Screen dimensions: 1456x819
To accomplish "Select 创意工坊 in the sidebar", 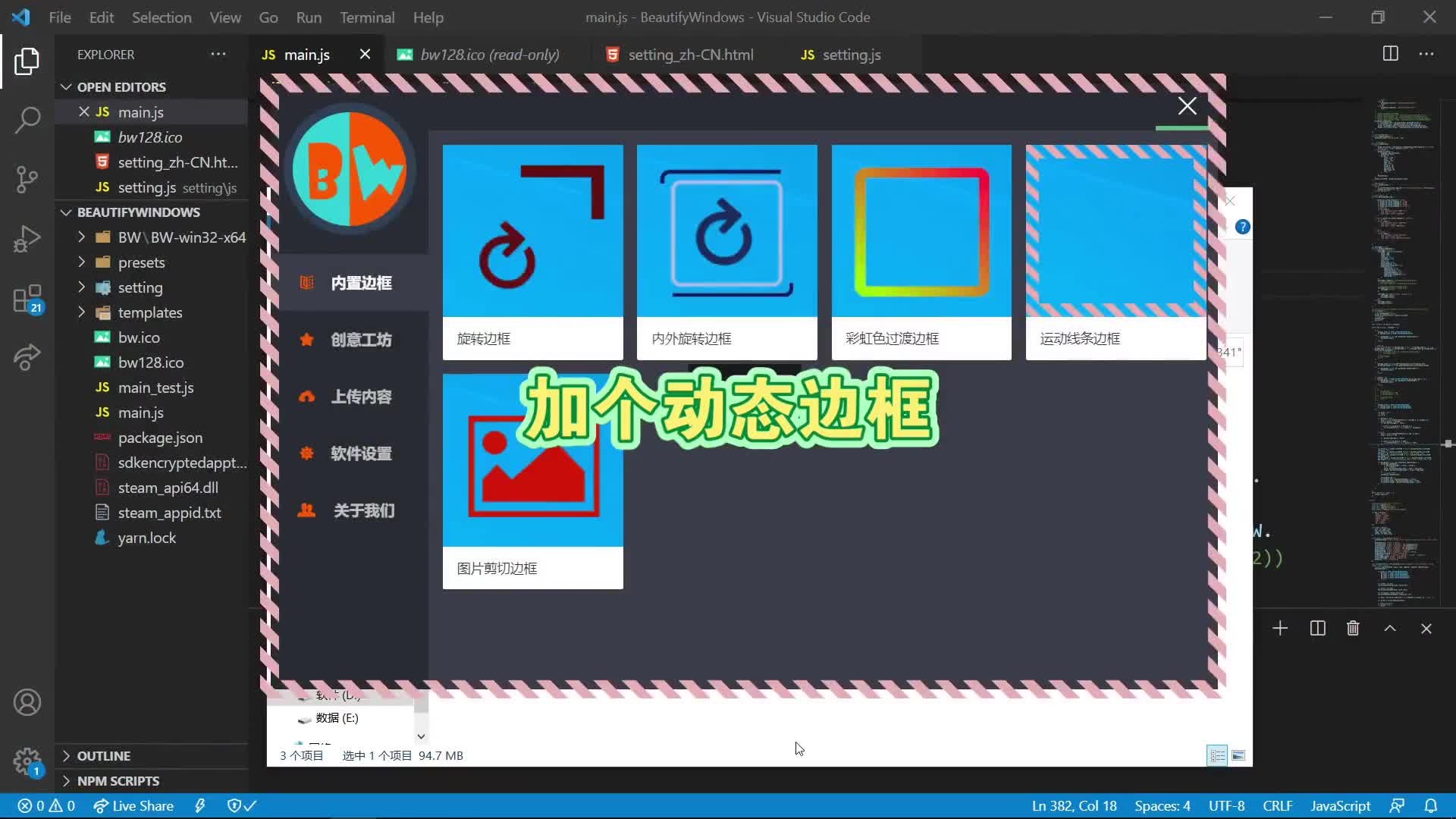I will (361, 340).
